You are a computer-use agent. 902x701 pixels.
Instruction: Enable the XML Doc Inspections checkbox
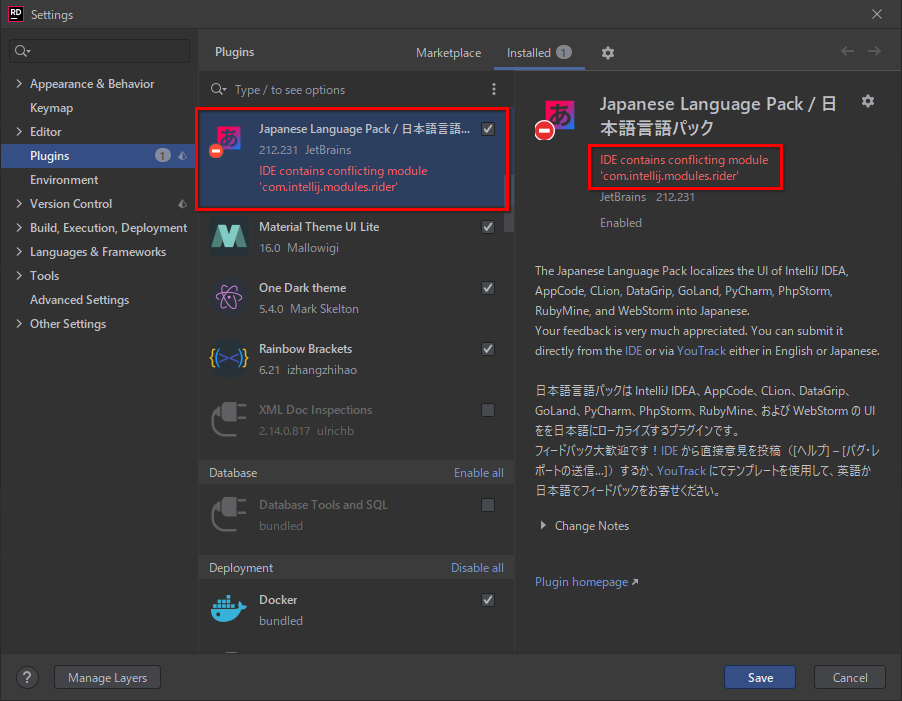coord(488,410)
